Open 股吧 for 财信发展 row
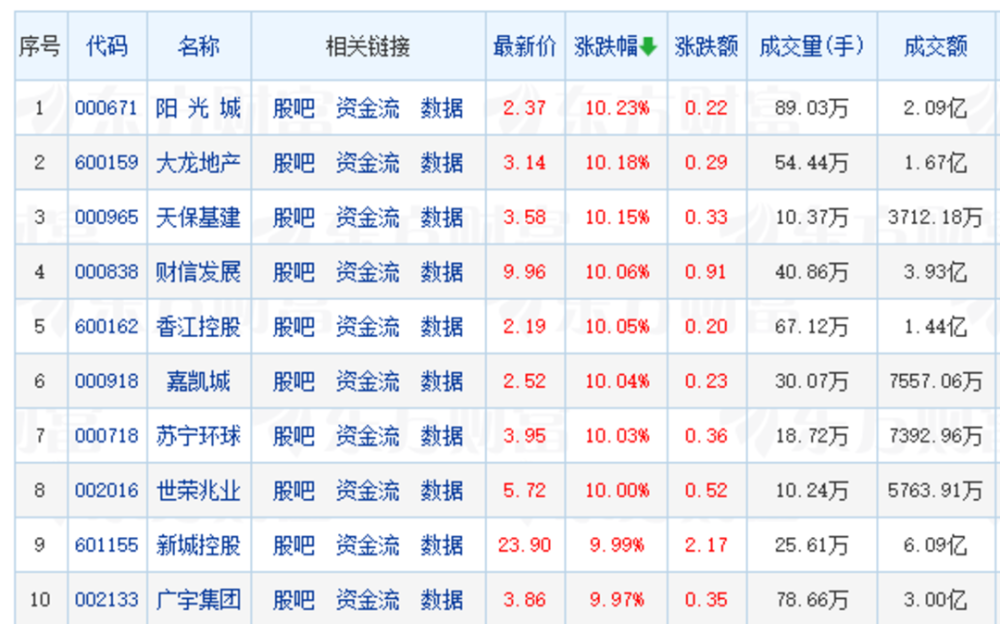The height and width of the screenshot is (624, 1000). [x=294, y=272]
